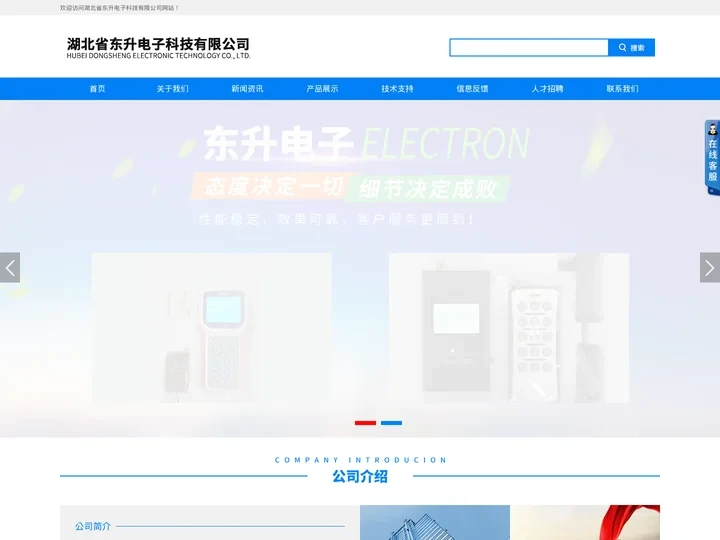Screen dimensions: 720x540
Task: Click the 公司介绍 section heading
Action: 360,476
